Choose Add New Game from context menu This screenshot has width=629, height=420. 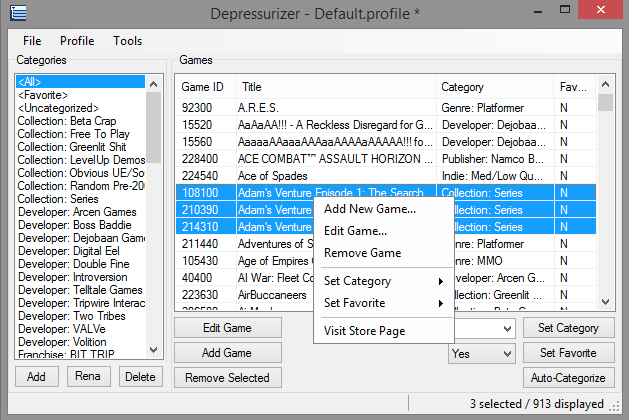coord(370,209)
